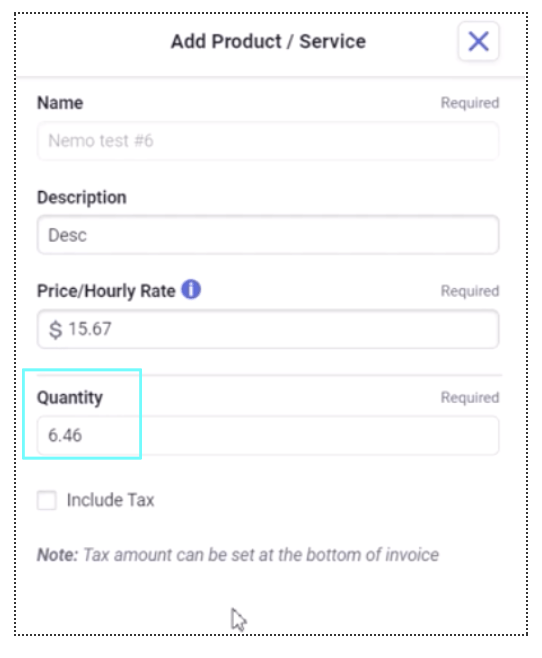The width and height of the screenshot is (542, 658).
Task: Click the Required tag beside Name
Action: pos(470,103)
